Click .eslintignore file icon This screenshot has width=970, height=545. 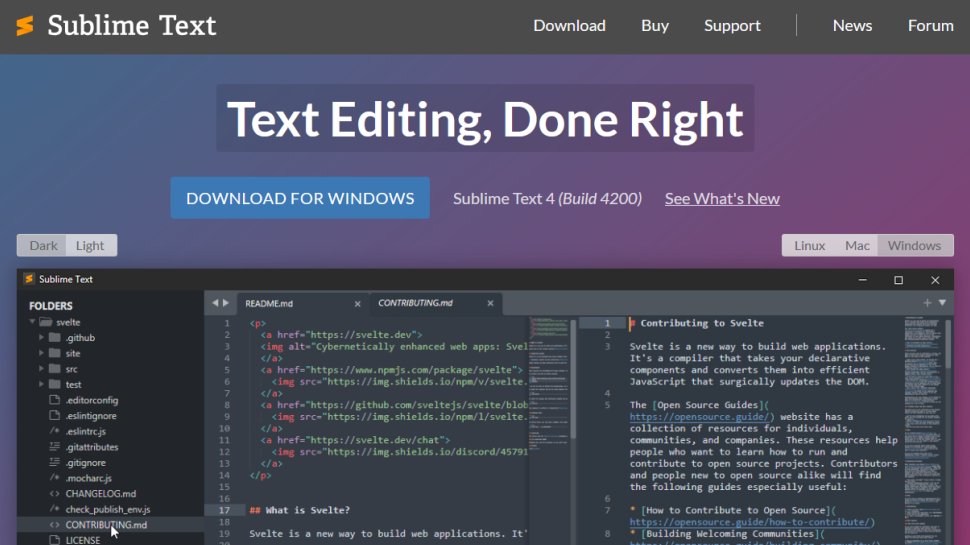point(54,415)
